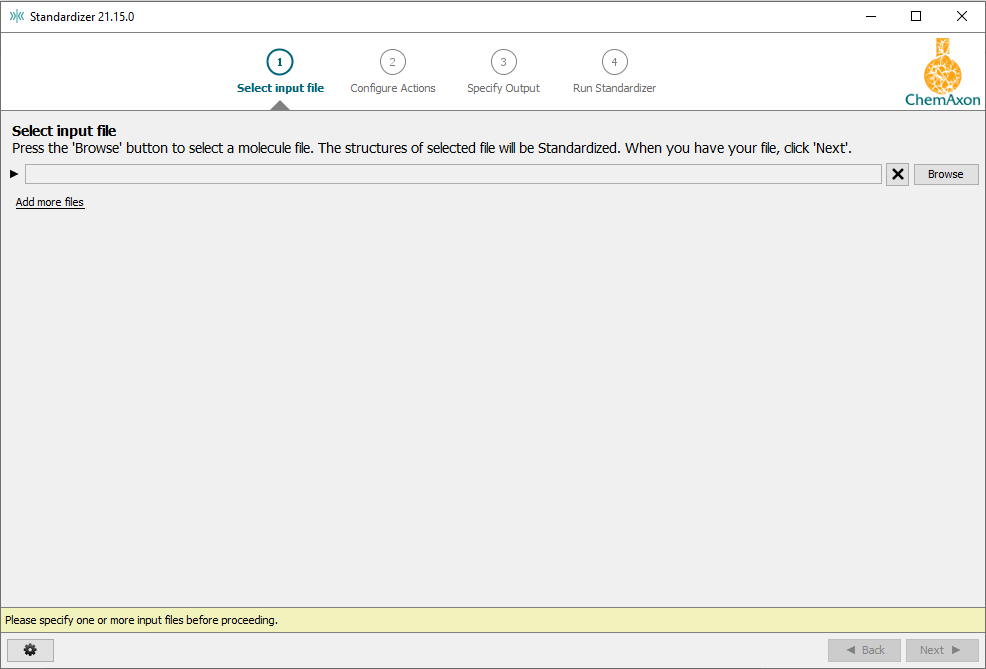Click the Add more files link

click(x=50, y=202)
